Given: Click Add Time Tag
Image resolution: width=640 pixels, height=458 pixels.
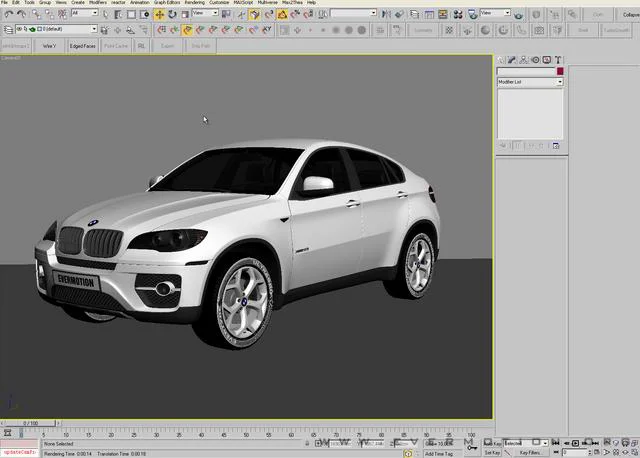Looking at the screenshot, I should coord(439,454).
